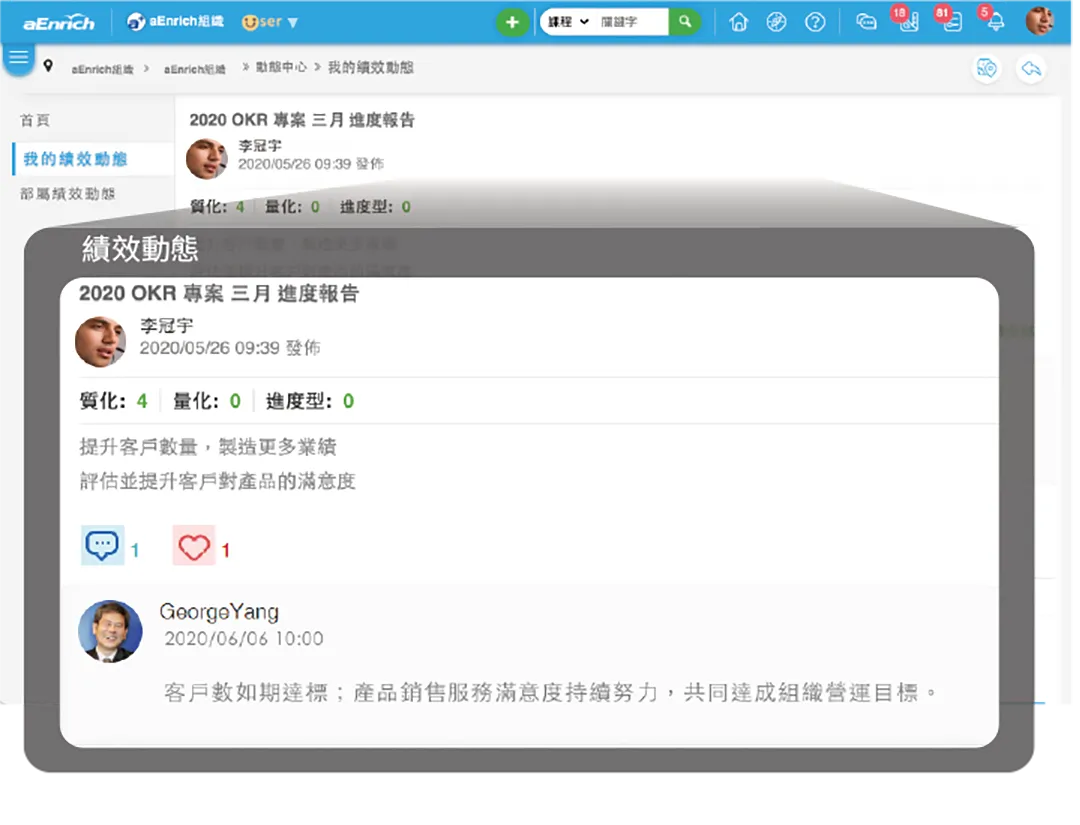
Task: Click inside the keyword search input field
Action: pos(630,20)
